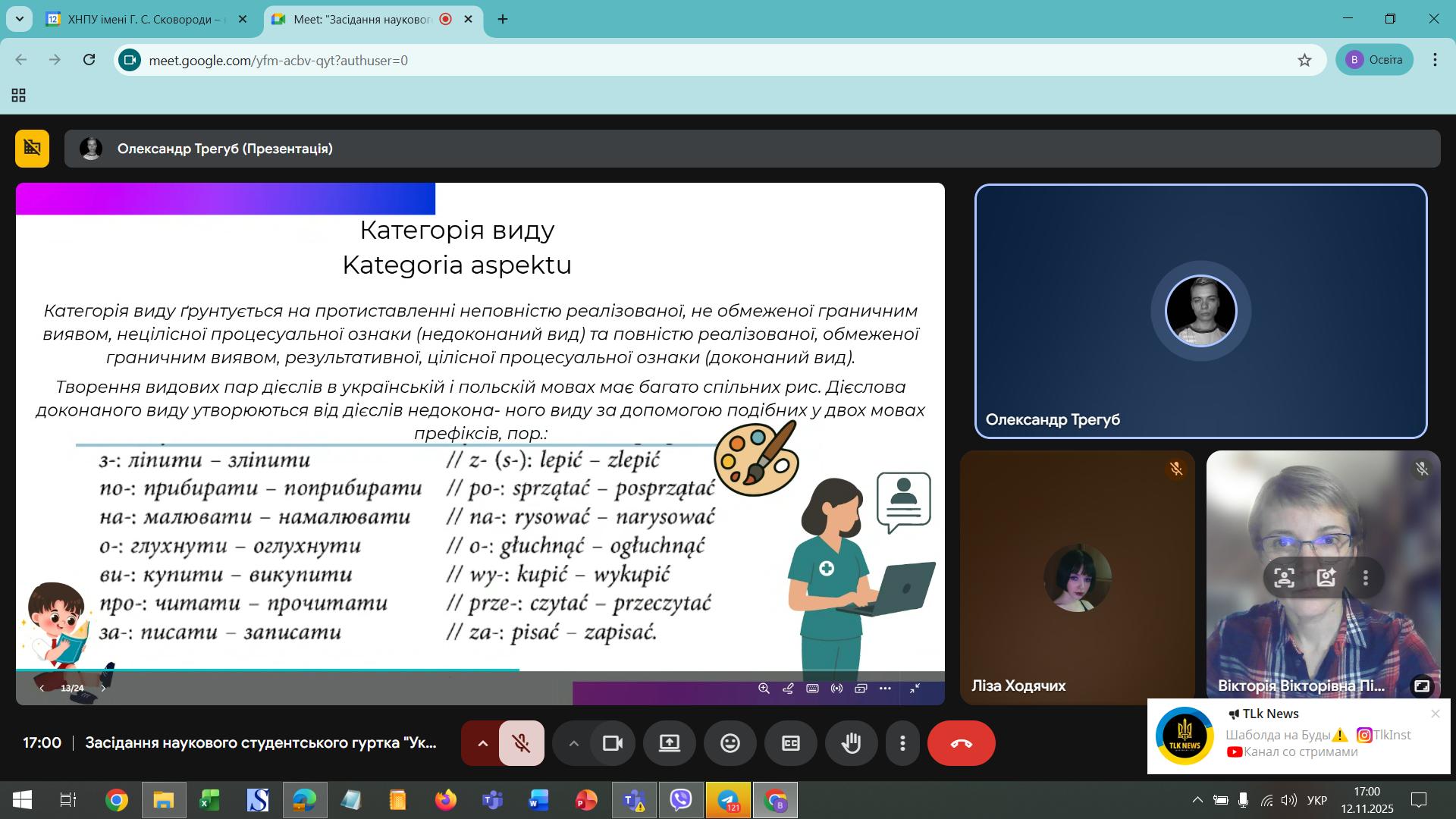The image size is (1456, 819).
Task: Click the yellow stop-presentation view icon
Action: point(32,148)
